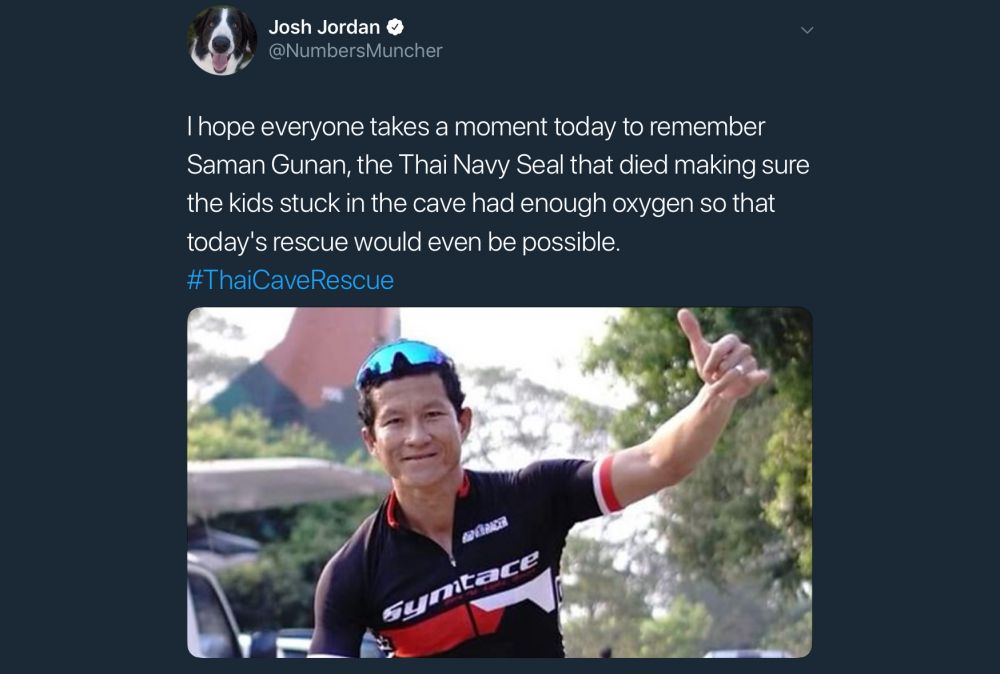Open the dog profile avatar
The image size is (1000, 674).
pyautogui.click(x=222, y=41)
